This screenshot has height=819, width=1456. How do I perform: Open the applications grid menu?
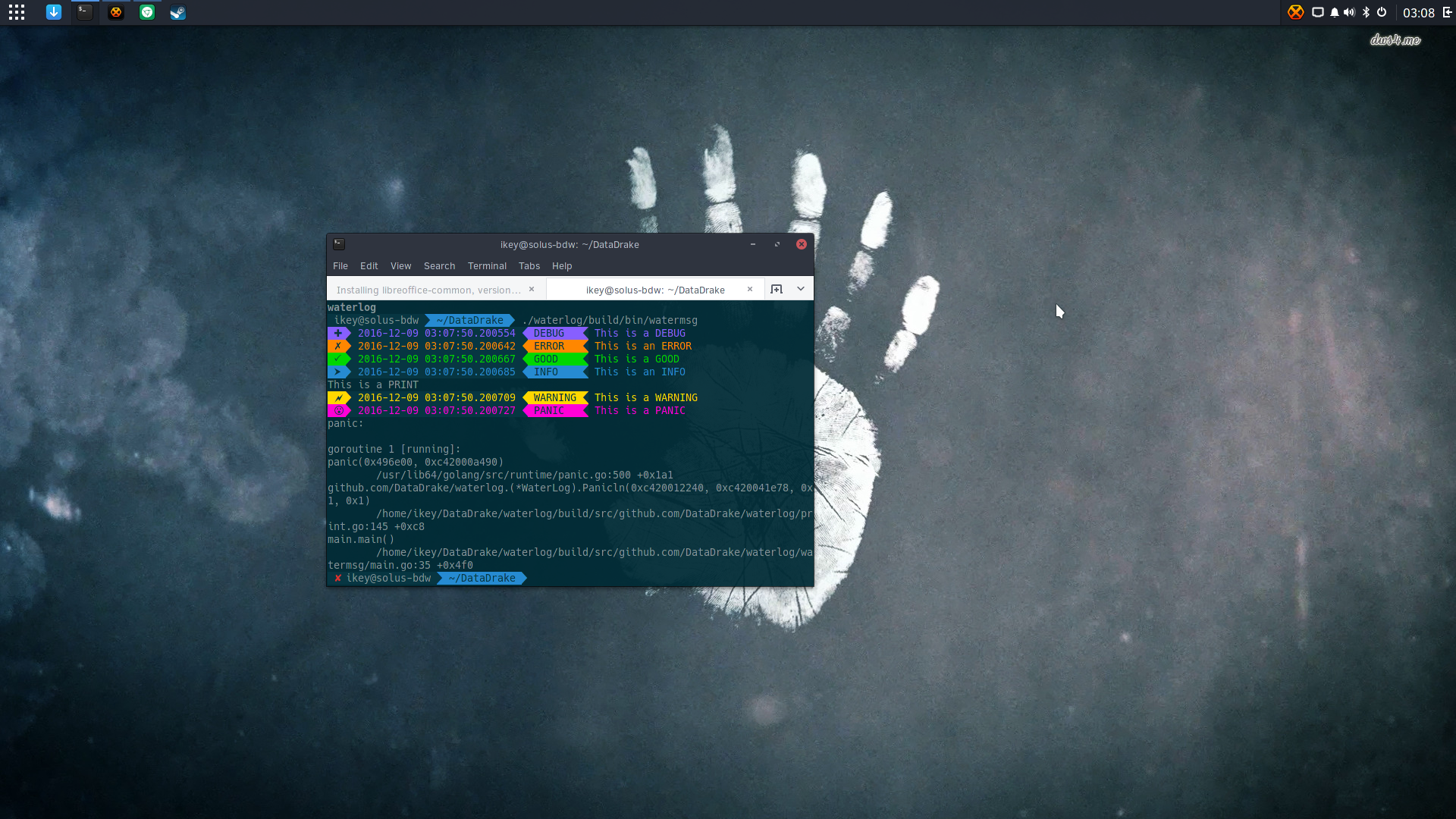[17, 12]
